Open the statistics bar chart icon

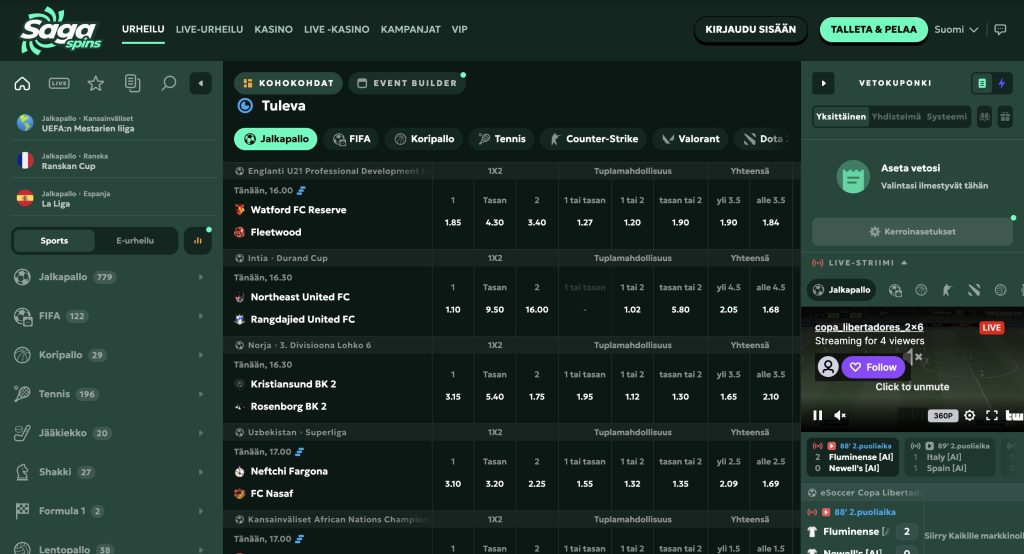click(x=197, y=240)
